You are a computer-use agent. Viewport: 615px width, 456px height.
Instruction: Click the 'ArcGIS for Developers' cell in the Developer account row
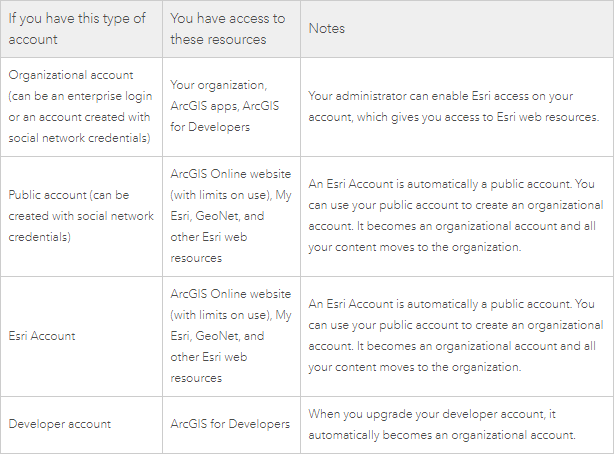[231, 425]
